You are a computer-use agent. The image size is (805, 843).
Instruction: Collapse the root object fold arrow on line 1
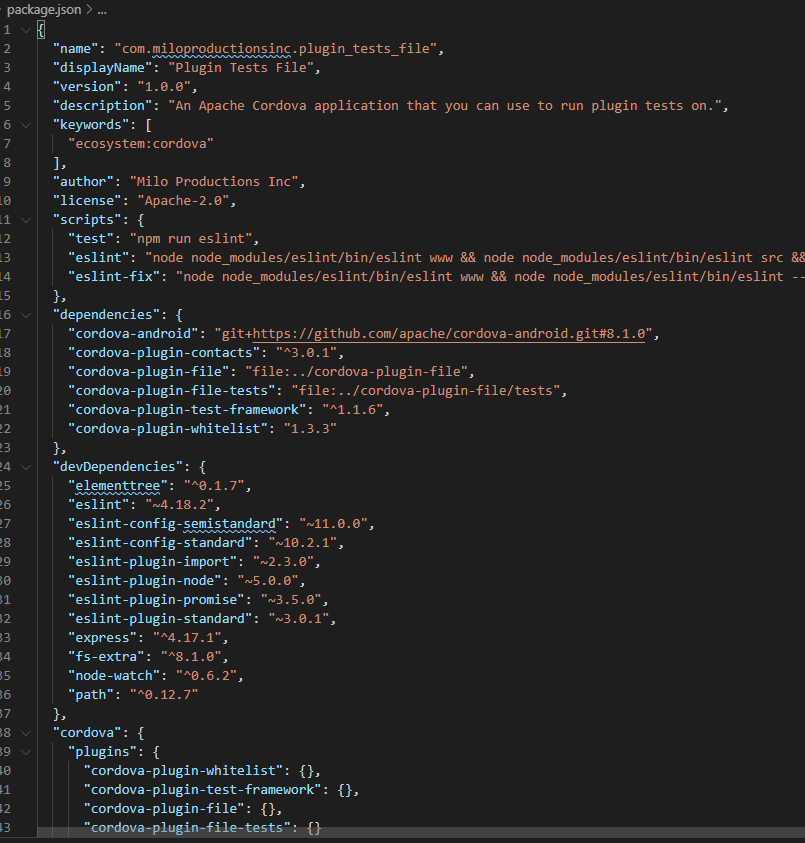[25, 31]
